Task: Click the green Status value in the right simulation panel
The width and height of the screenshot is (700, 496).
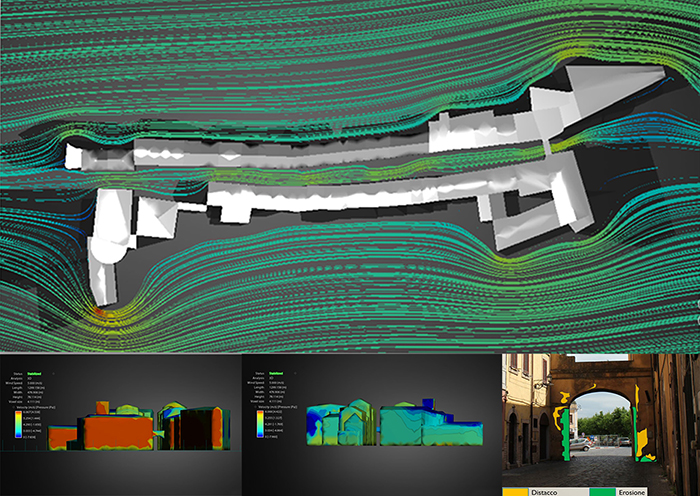Action: (276, 374)
